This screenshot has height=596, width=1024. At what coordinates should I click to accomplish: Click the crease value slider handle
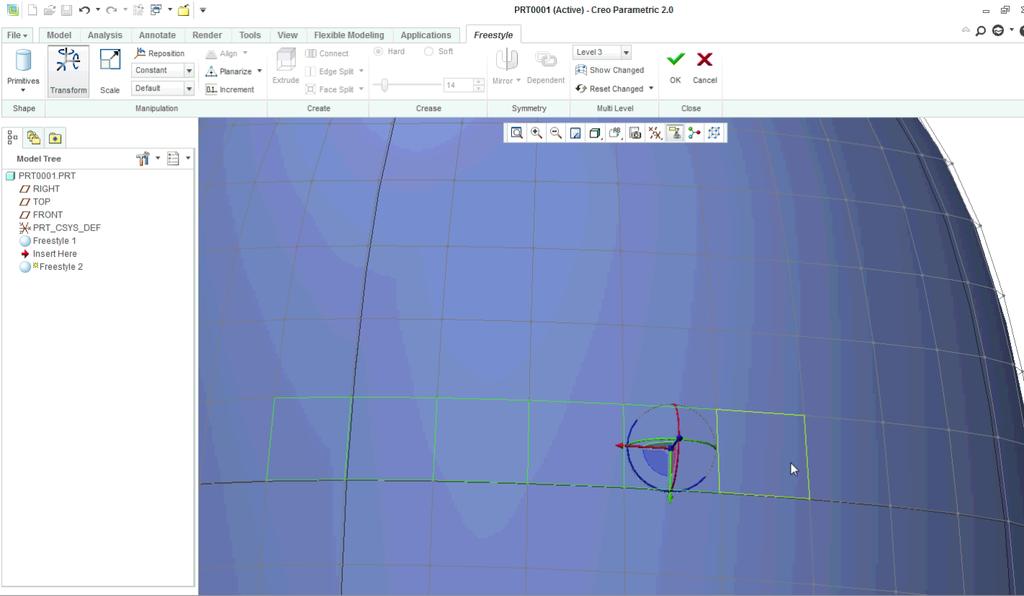point(385,85)
